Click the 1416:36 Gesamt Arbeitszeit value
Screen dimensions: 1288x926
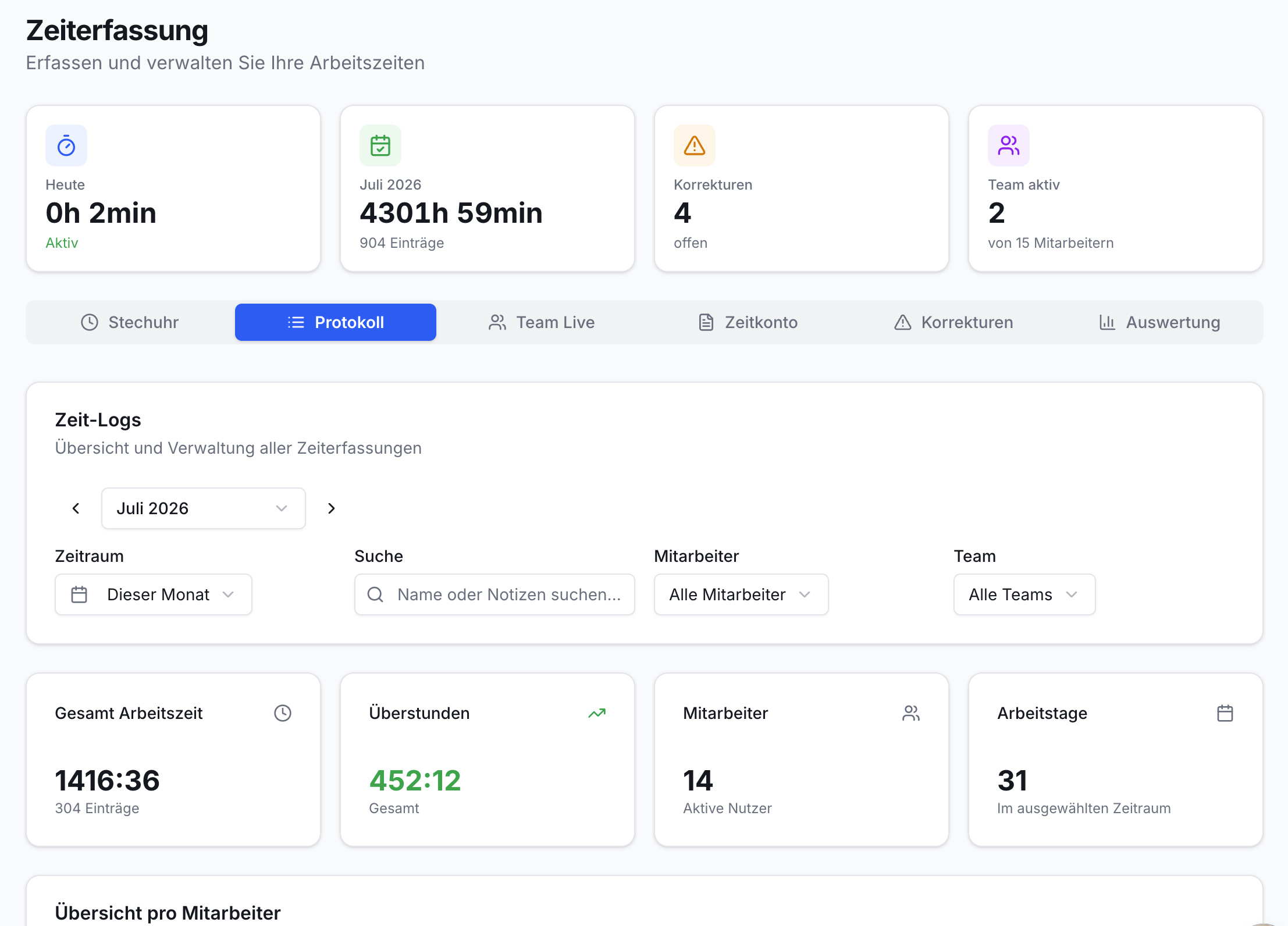coord(108,781)
